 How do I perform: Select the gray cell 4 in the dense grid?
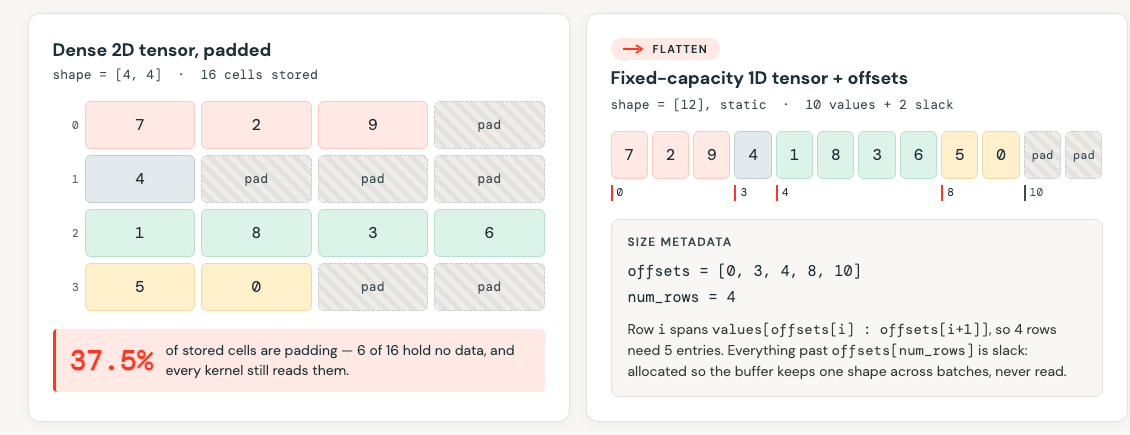tap(140, 179)
